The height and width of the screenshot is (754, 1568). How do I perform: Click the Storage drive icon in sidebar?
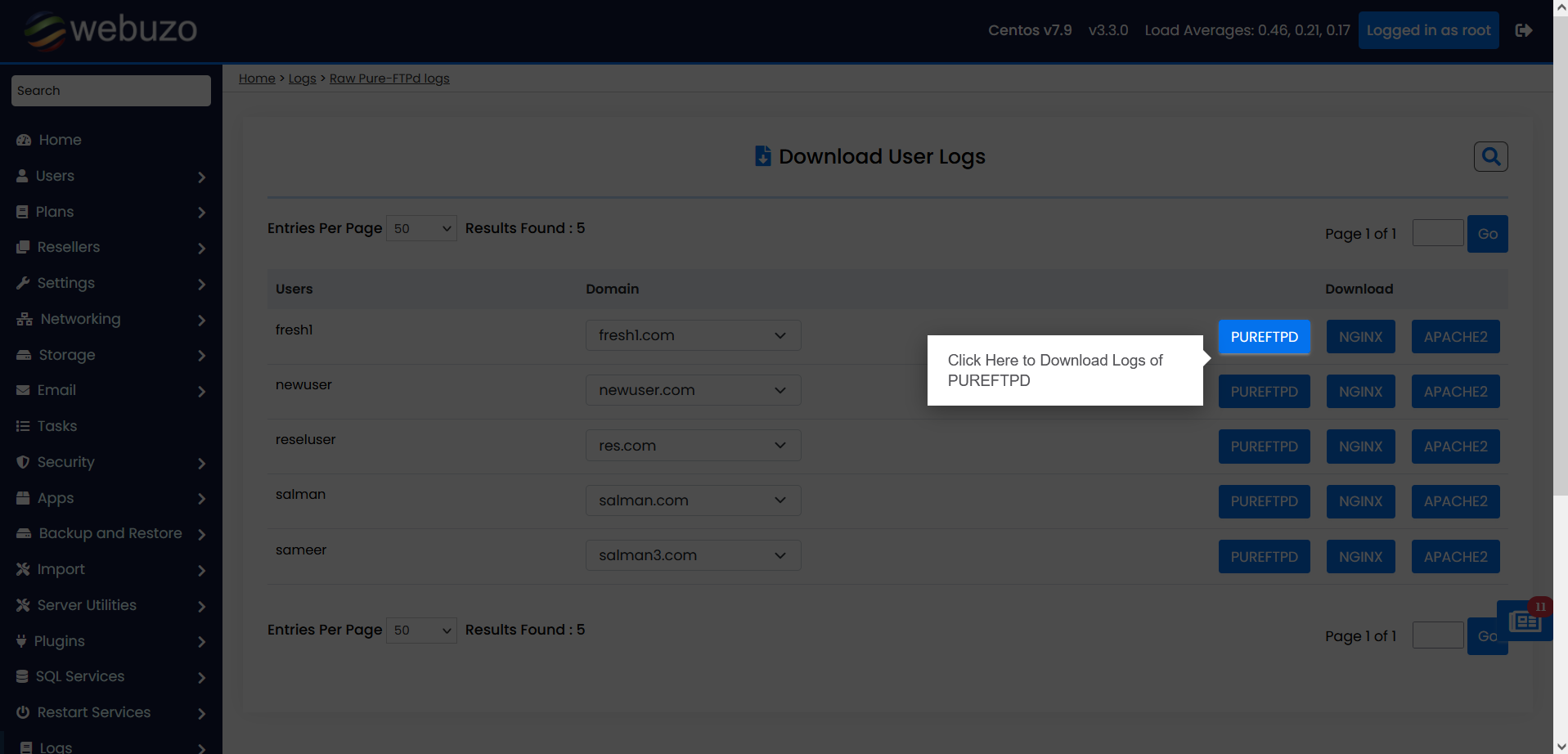point(24,355)
